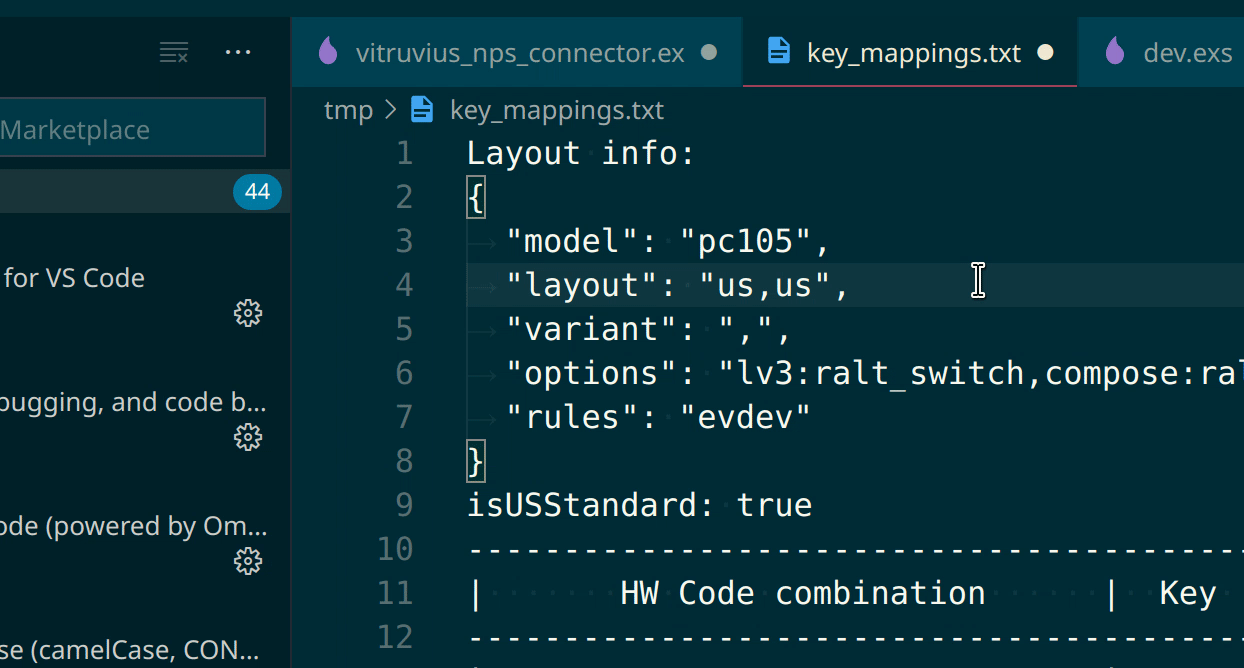Click the Elixir drop icon on dev.exs tab
The height and width of the screenshot is (668, 1244).
1114,51
